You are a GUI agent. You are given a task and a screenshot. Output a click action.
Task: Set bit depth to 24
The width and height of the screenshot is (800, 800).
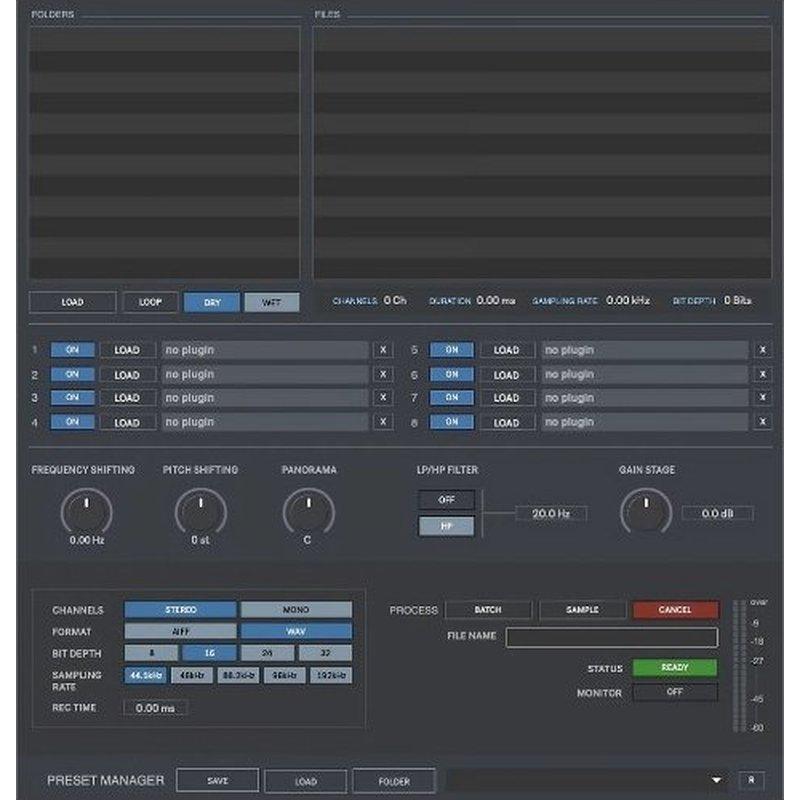point(267,653)
